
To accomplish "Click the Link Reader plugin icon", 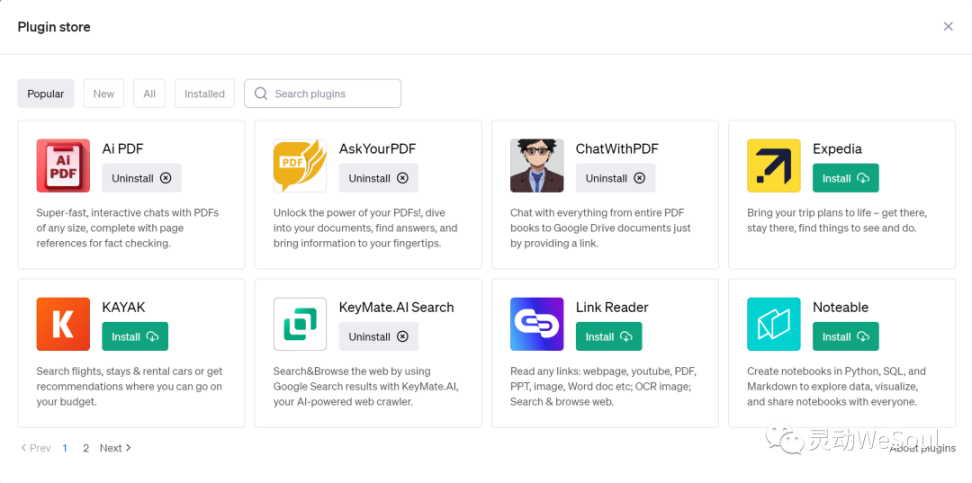I will tap(537, 324).
